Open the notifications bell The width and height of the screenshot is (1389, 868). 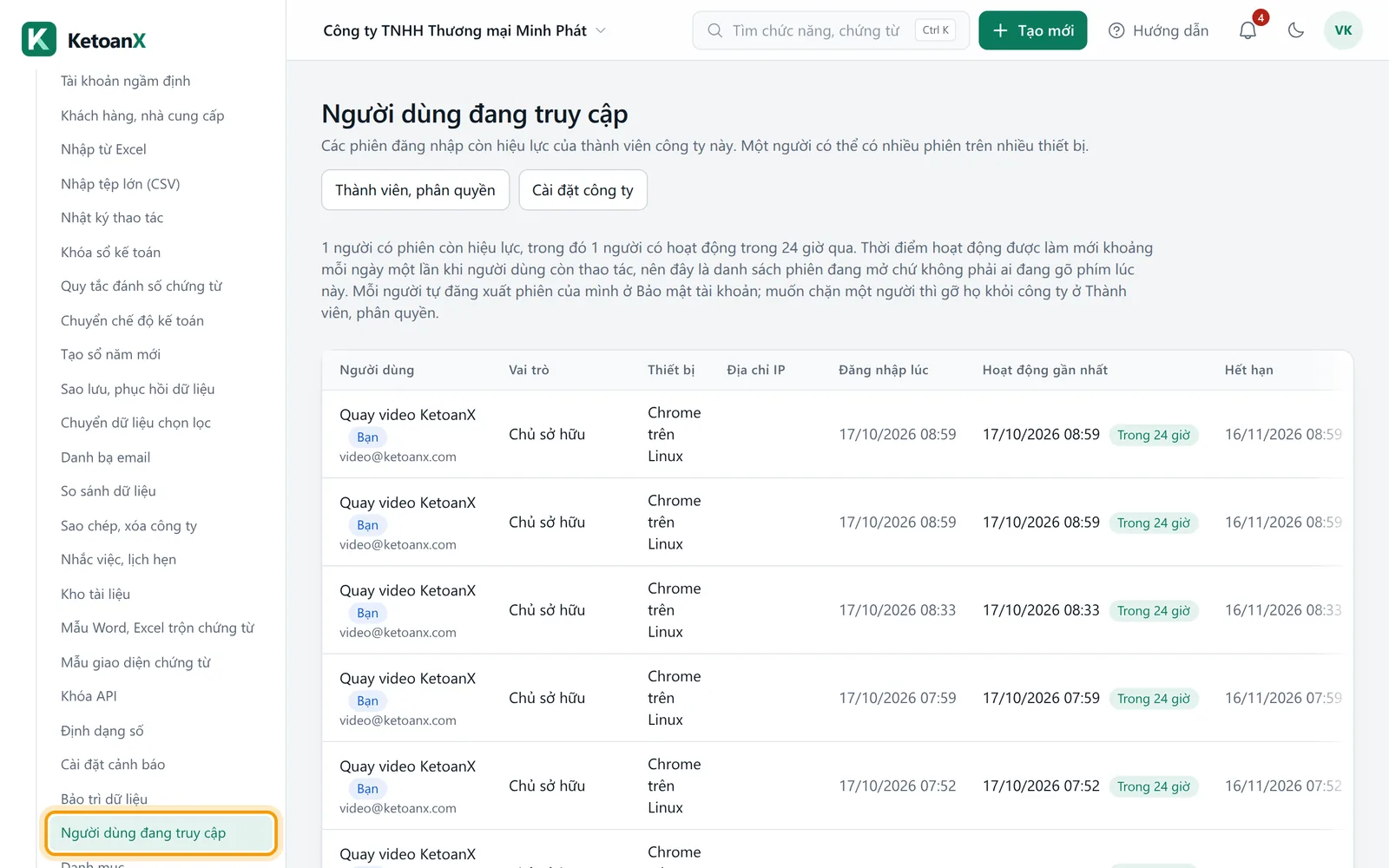coord(1247,30)
